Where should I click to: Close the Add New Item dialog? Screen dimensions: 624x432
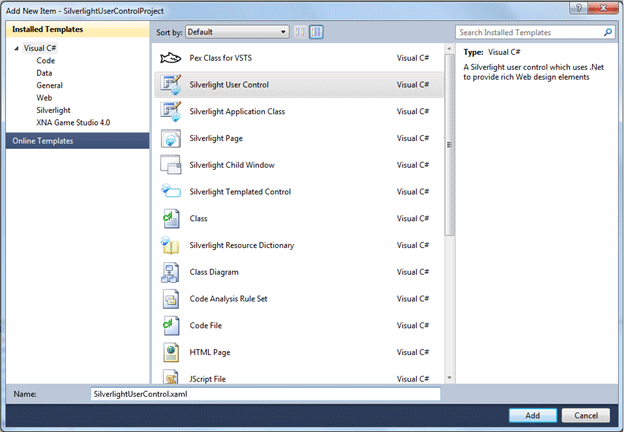(x=603, y=8)
